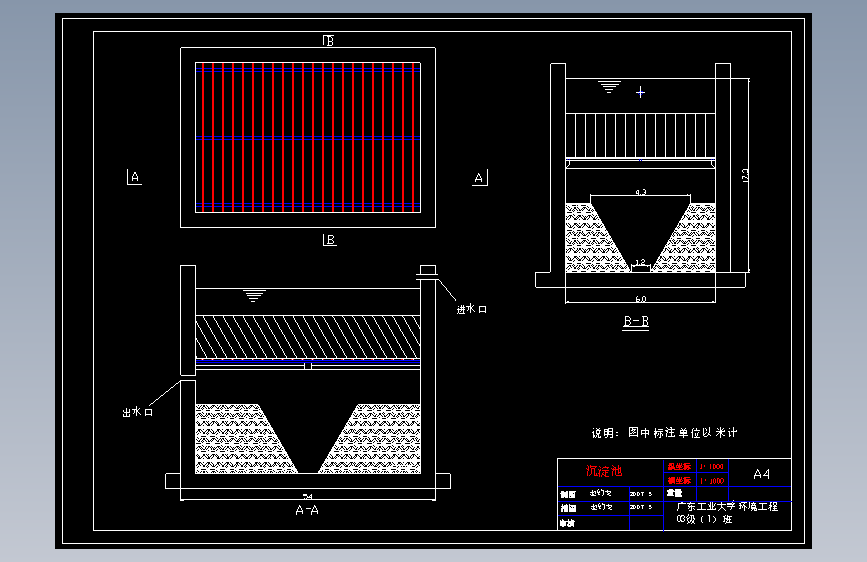Image resolution: width=867 pixels, height=562 pixels.
Task: Select the 1:1000 scale beside 横坐标
Action: [x=712, y=481]
